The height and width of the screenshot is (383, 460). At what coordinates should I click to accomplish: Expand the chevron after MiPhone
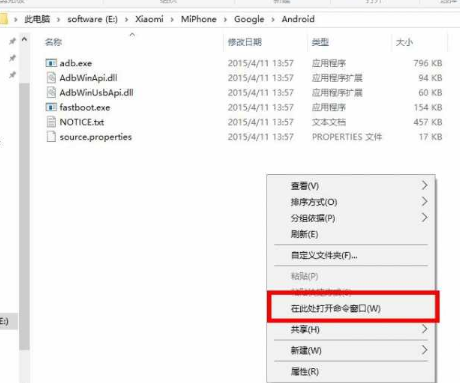225,20
